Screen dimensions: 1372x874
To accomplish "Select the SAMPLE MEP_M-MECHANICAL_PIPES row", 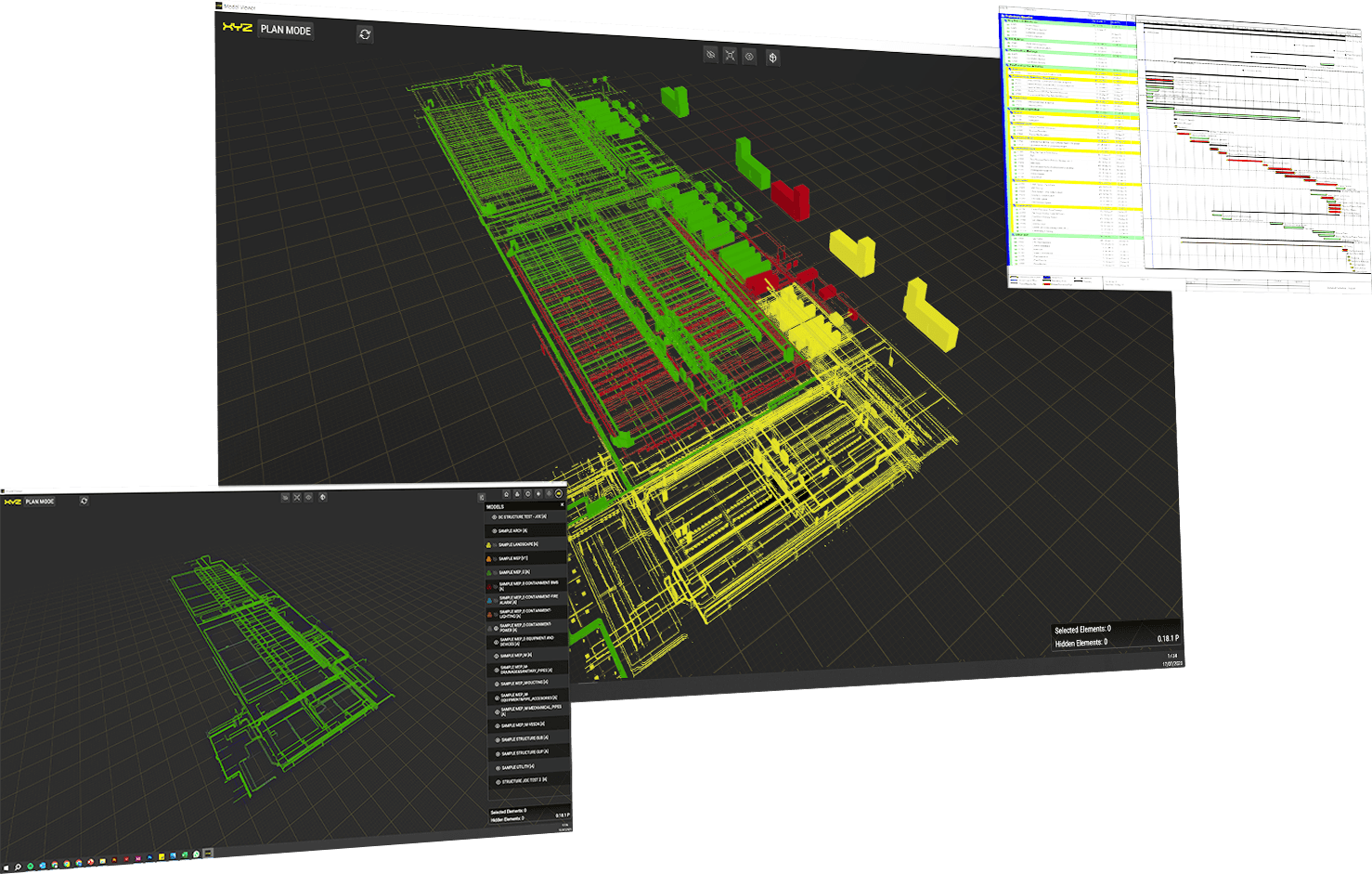I will pyautogui.click(x=529, y=711).
